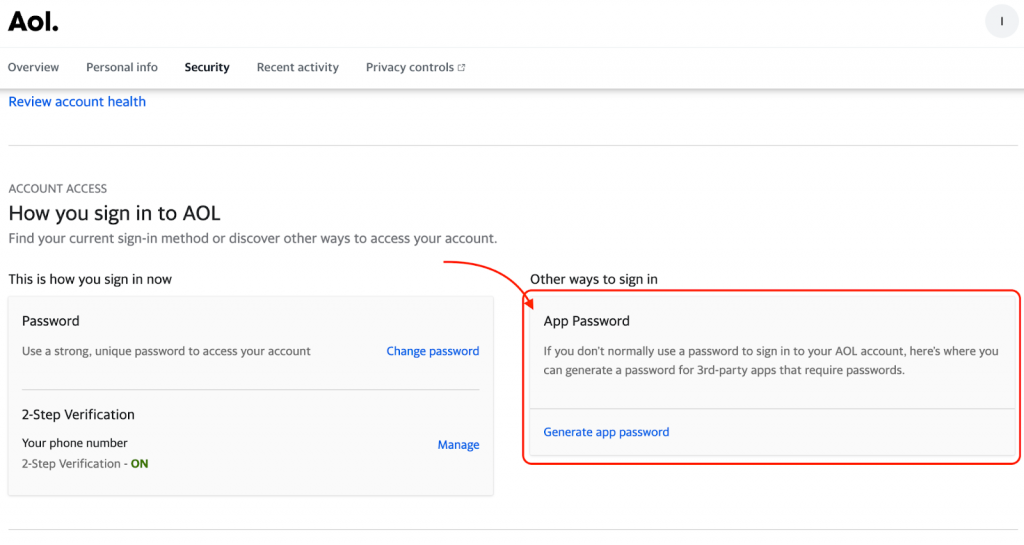1024x545 pixels.
Task: Open the profile avatar menu
Action: tap(1001, 21)
